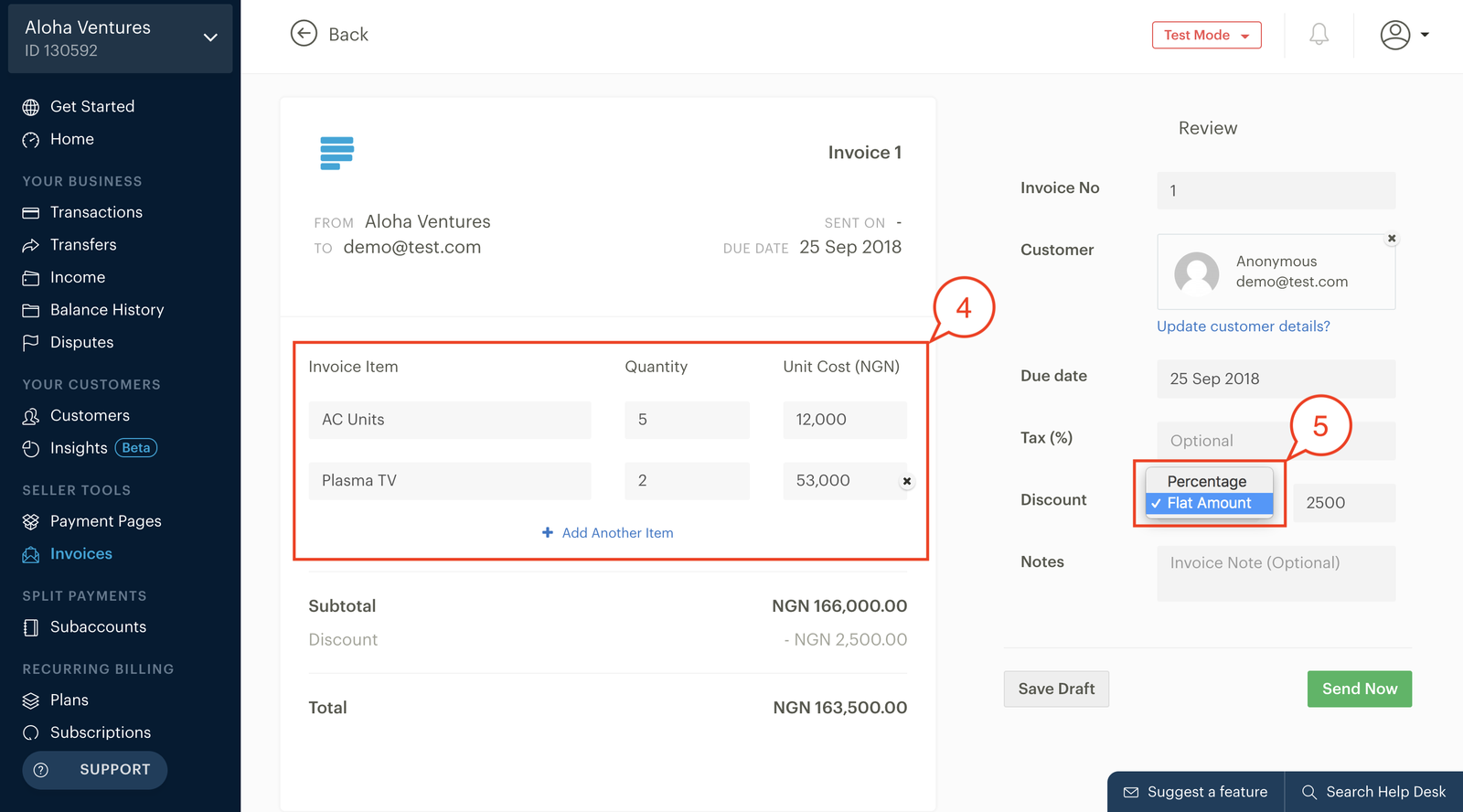The width and height of the screenshot is (1463, 812).
Task: Click the Plans stack icon
Action: click(x=31, y=700)
